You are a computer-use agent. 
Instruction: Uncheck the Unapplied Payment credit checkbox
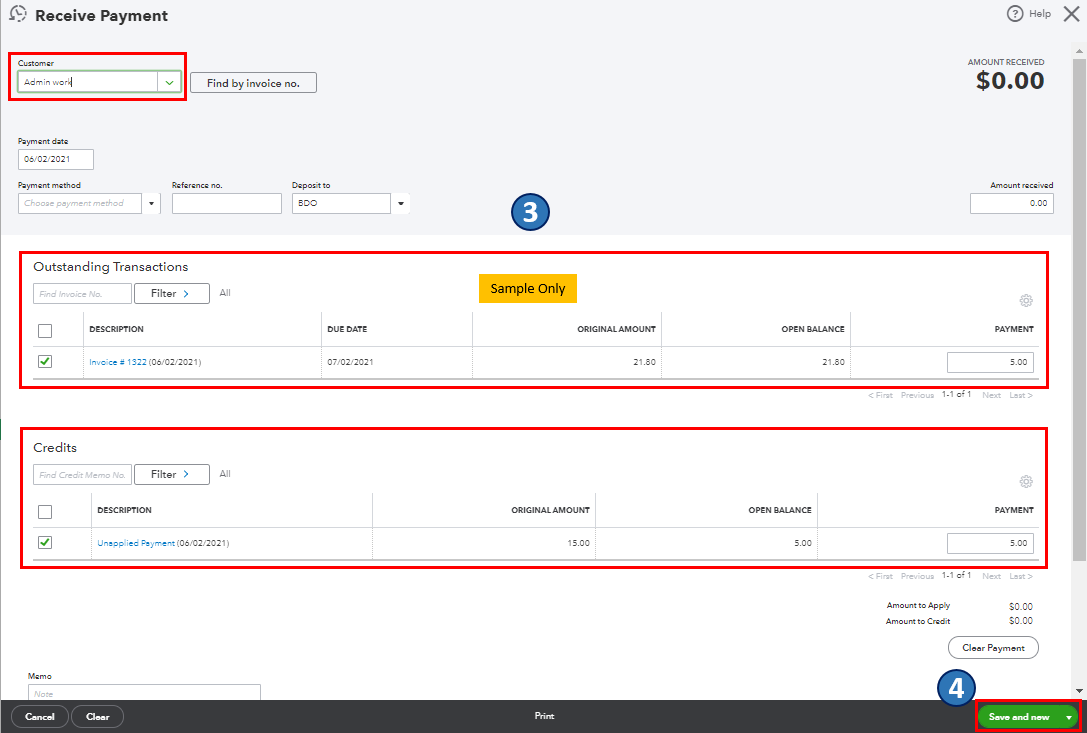click(43, 542)
